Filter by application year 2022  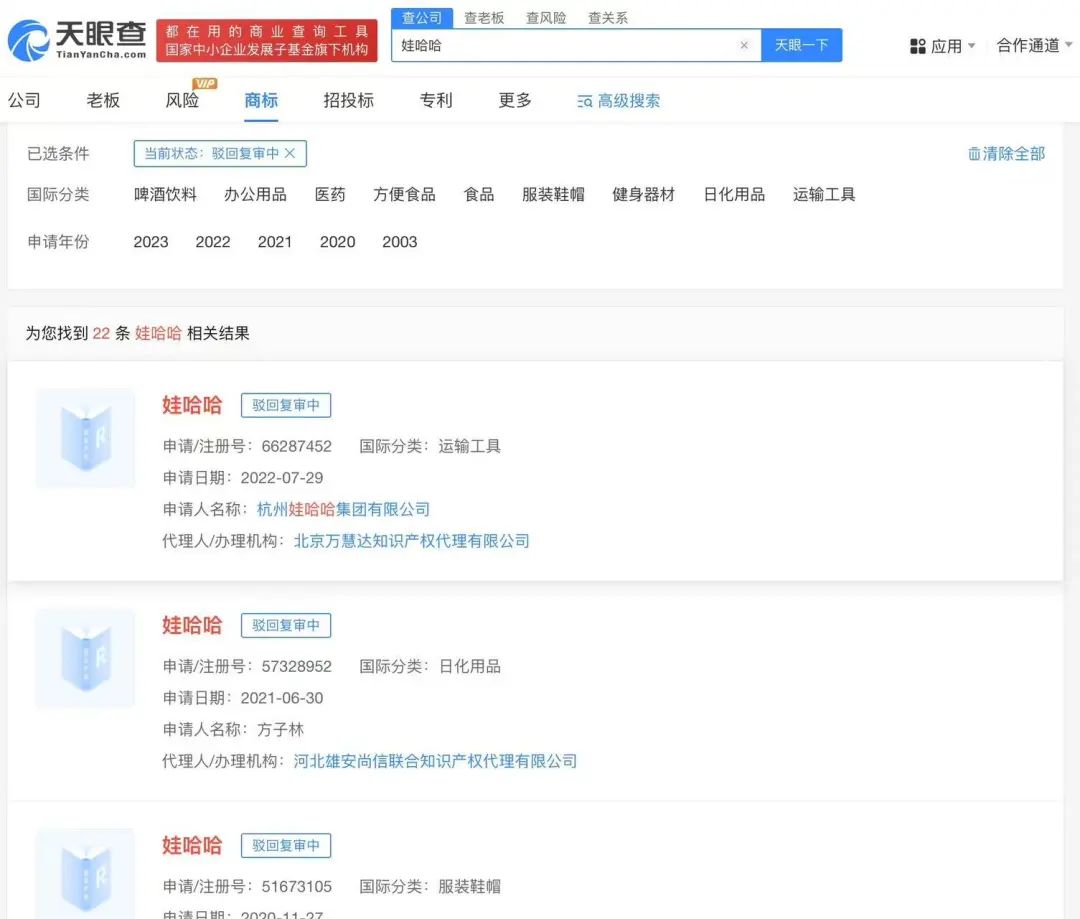(213, 242)
